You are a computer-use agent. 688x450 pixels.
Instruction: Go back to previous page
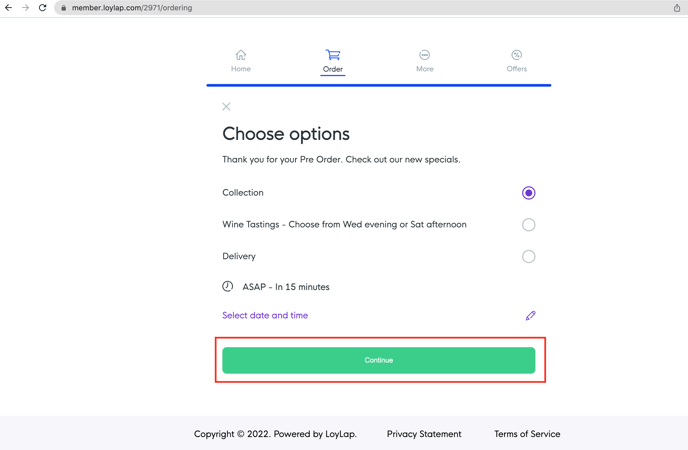click(9, 8)
